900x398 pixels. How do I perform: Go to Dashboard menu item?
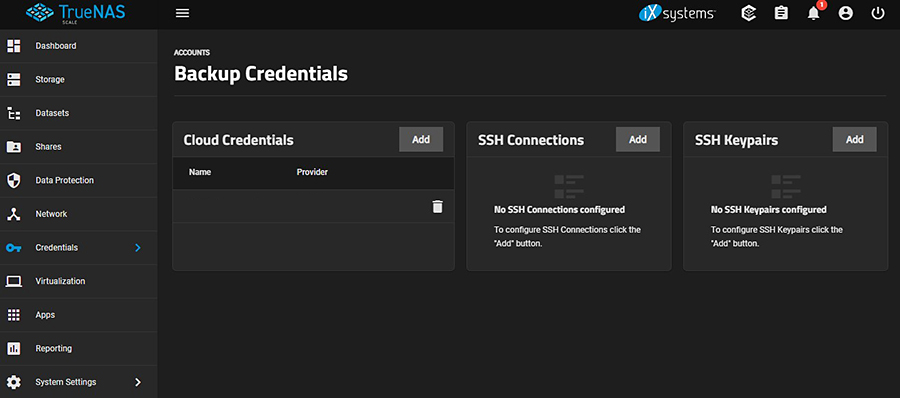tap(56, 45)
